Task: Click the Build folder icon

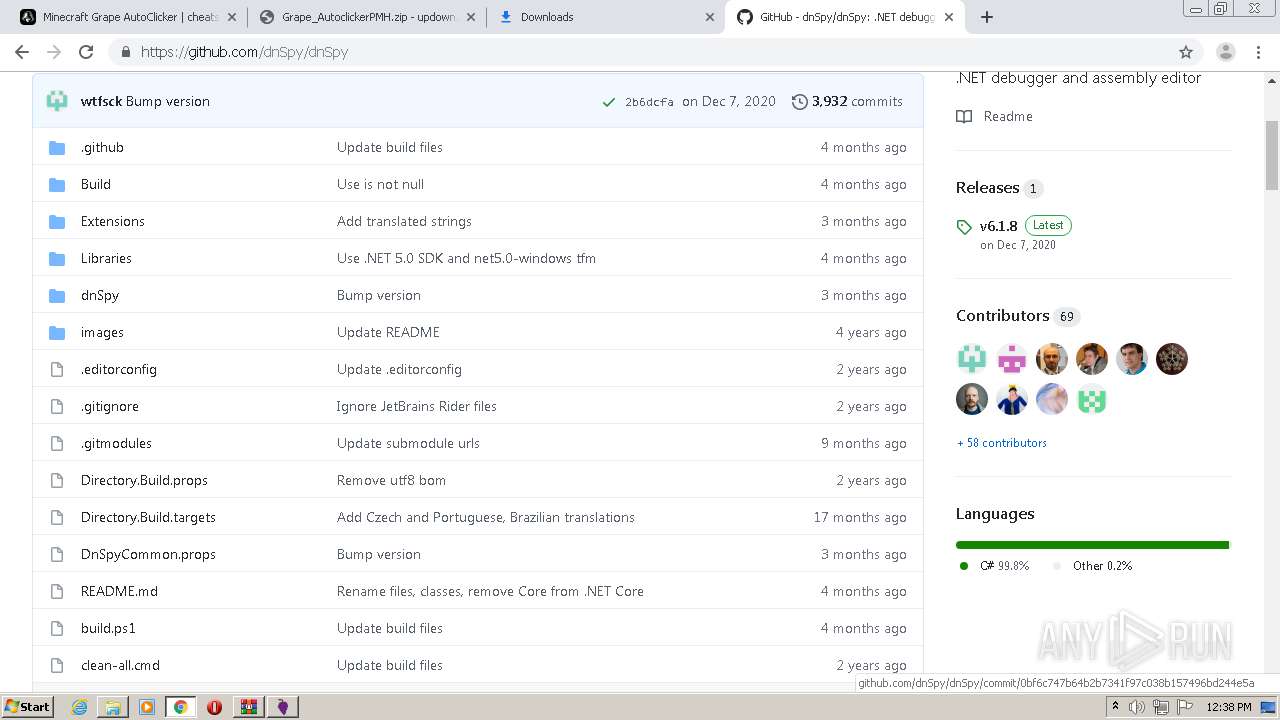Action: pos(57,185)
